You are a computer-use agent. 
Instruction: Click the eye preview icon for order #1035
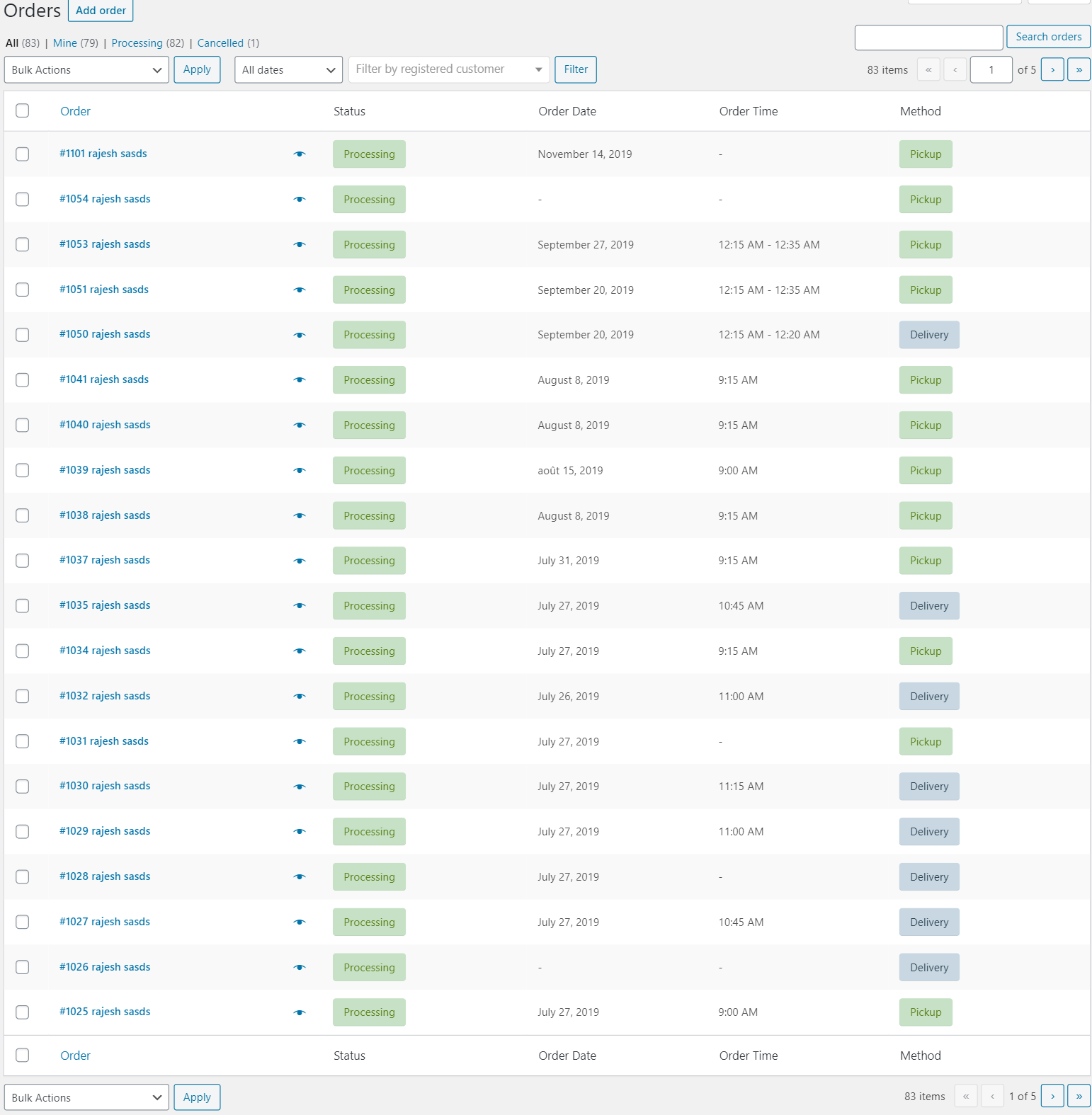(300, 606)
